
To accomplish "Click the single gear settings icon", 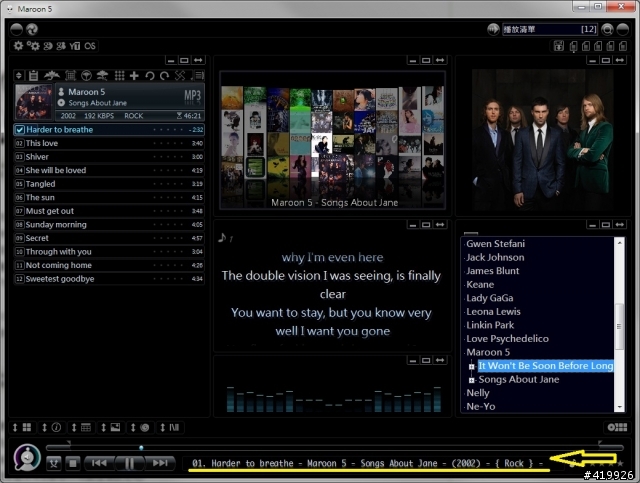I will 18,46.
